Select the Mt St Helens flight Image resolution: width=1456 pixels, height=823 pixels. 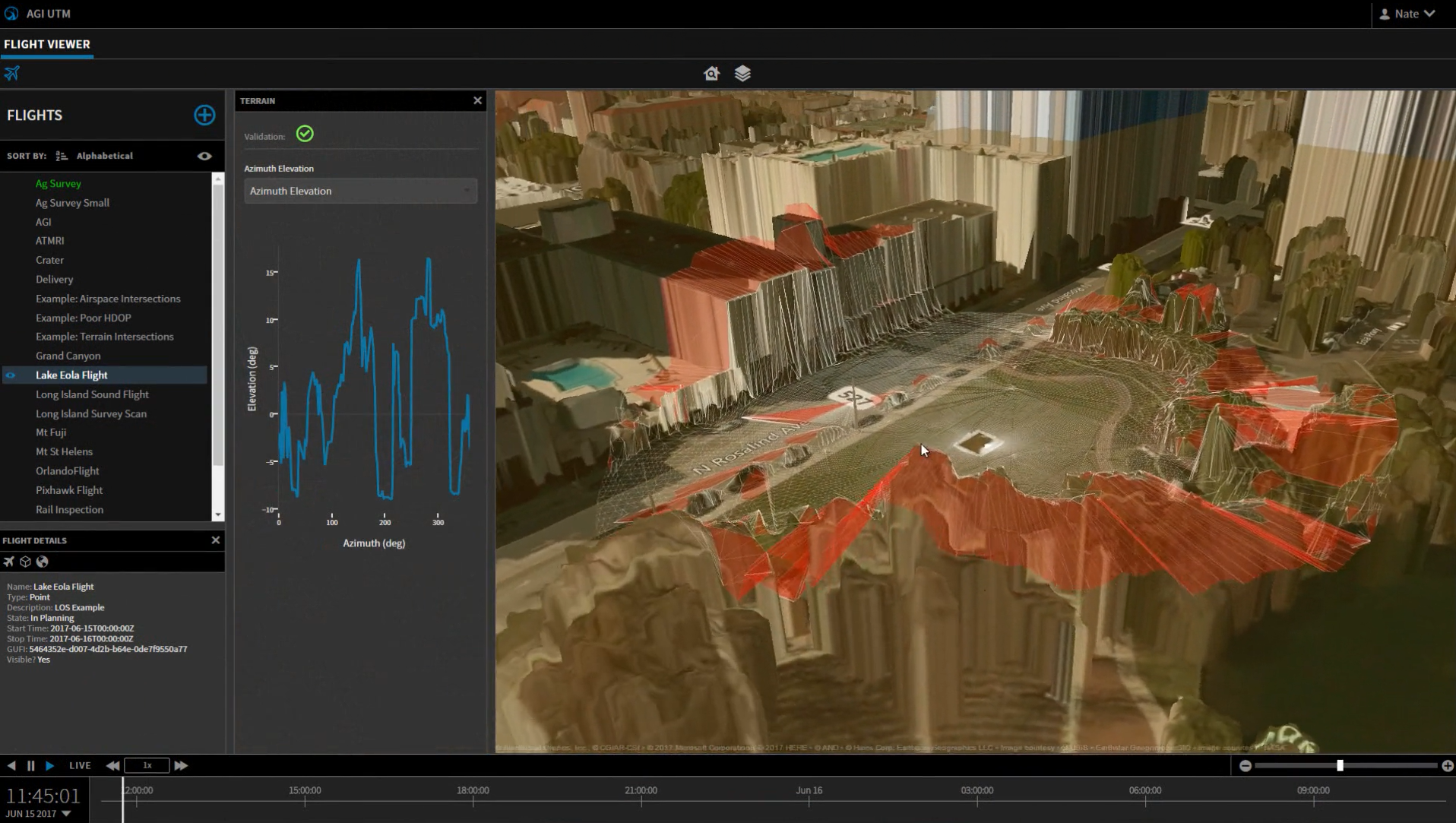click(x=64, y=451)
